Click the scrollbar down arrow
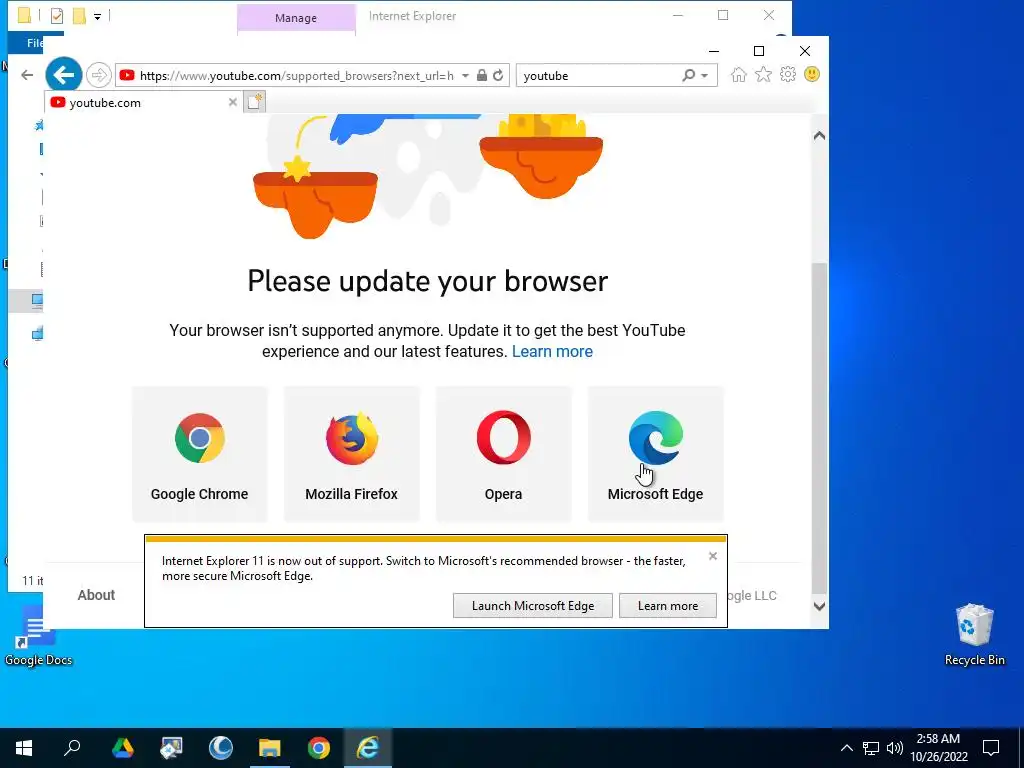The height and width of the screenshot is (768, 1024). pyautogui.click(x=820, y=606)
